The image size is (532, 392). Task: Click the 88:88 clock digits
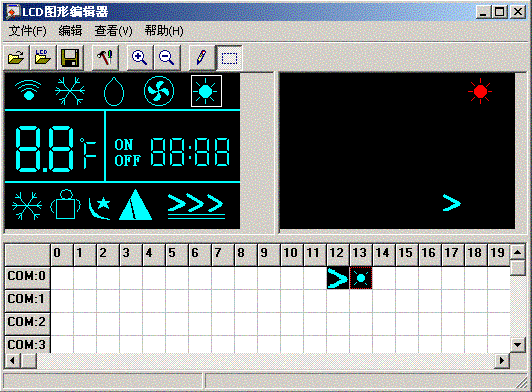pyautogui.click(x=190, y=152)
